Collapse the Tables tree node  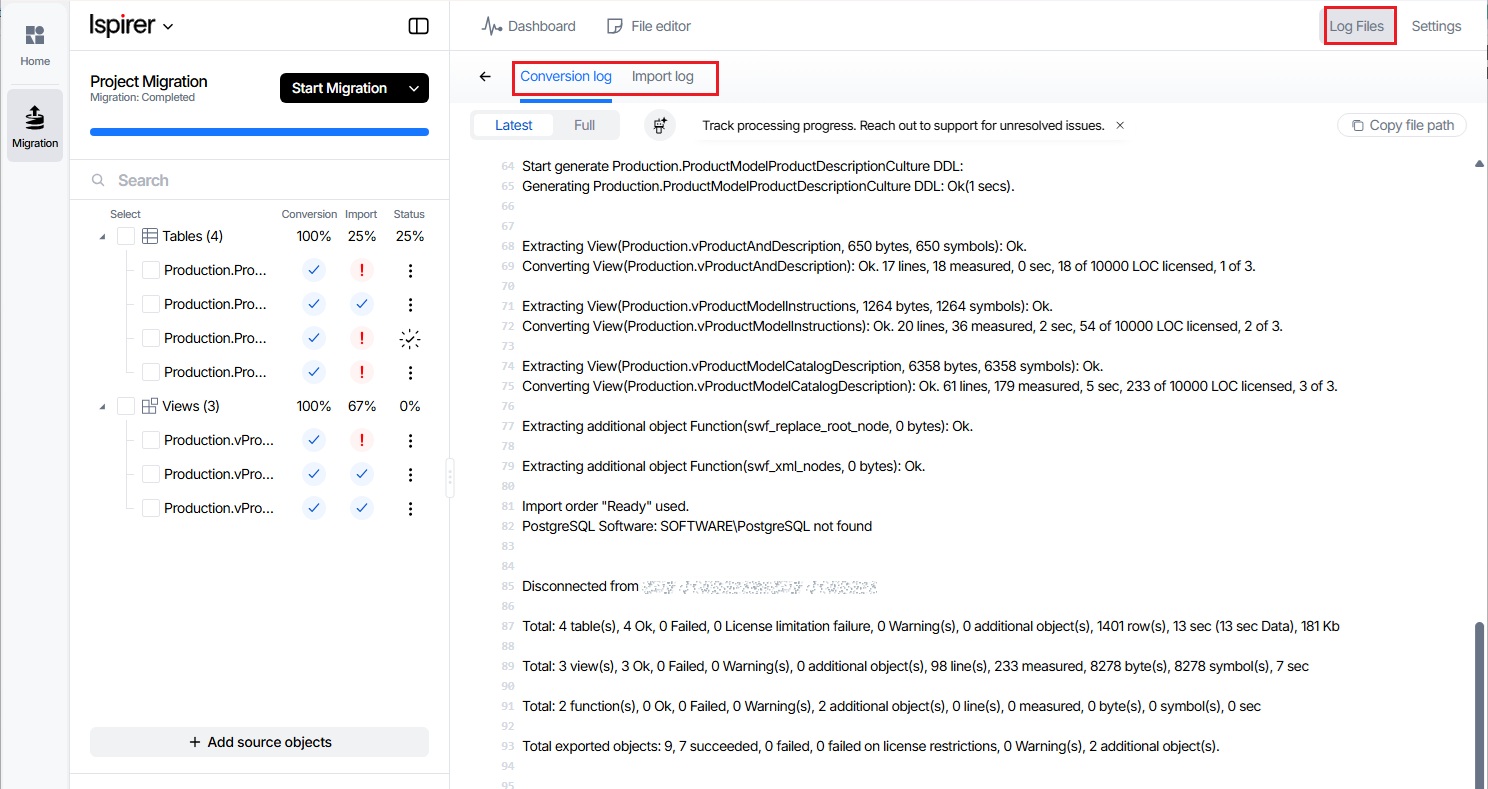tap(102, 237)
